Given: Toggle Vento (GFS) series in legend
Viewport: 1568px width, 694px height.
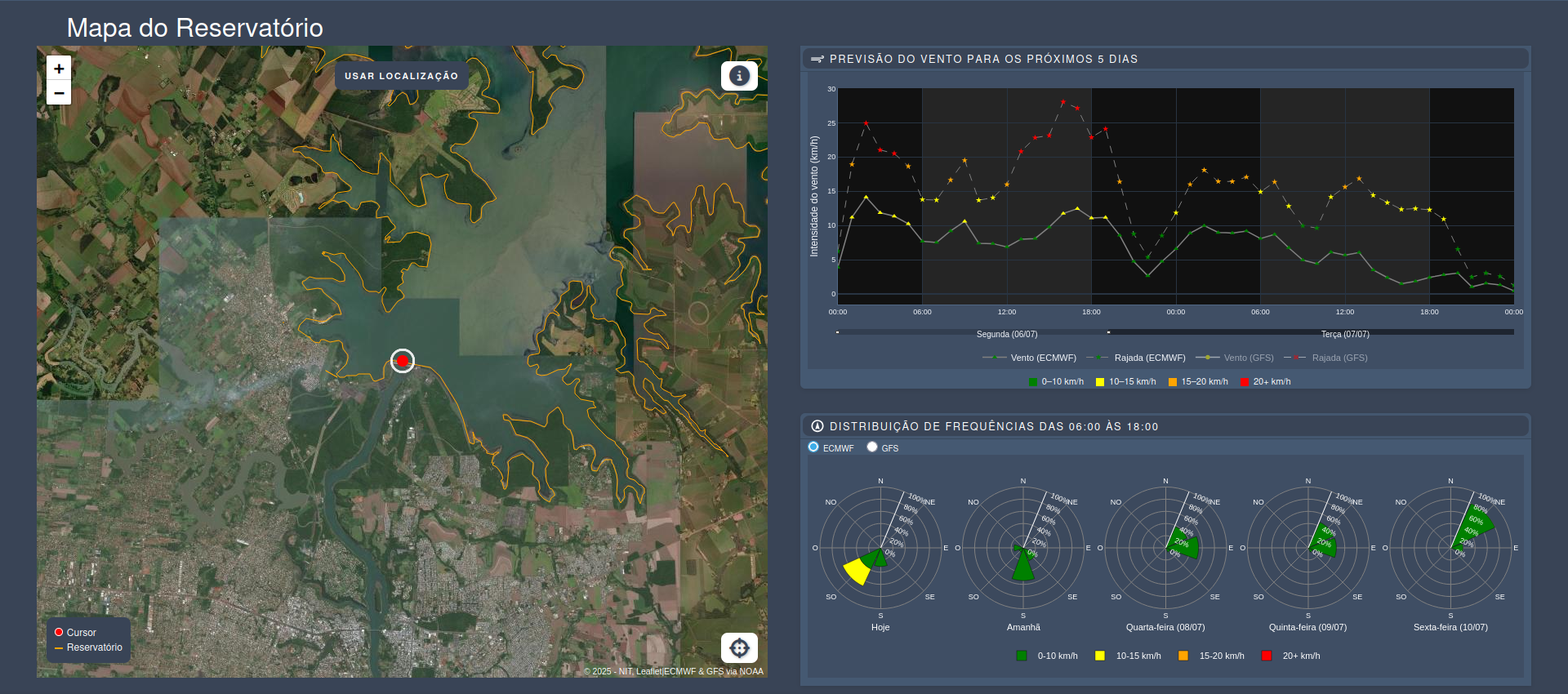Looking at the screenshot, I should pos(1235,358).
